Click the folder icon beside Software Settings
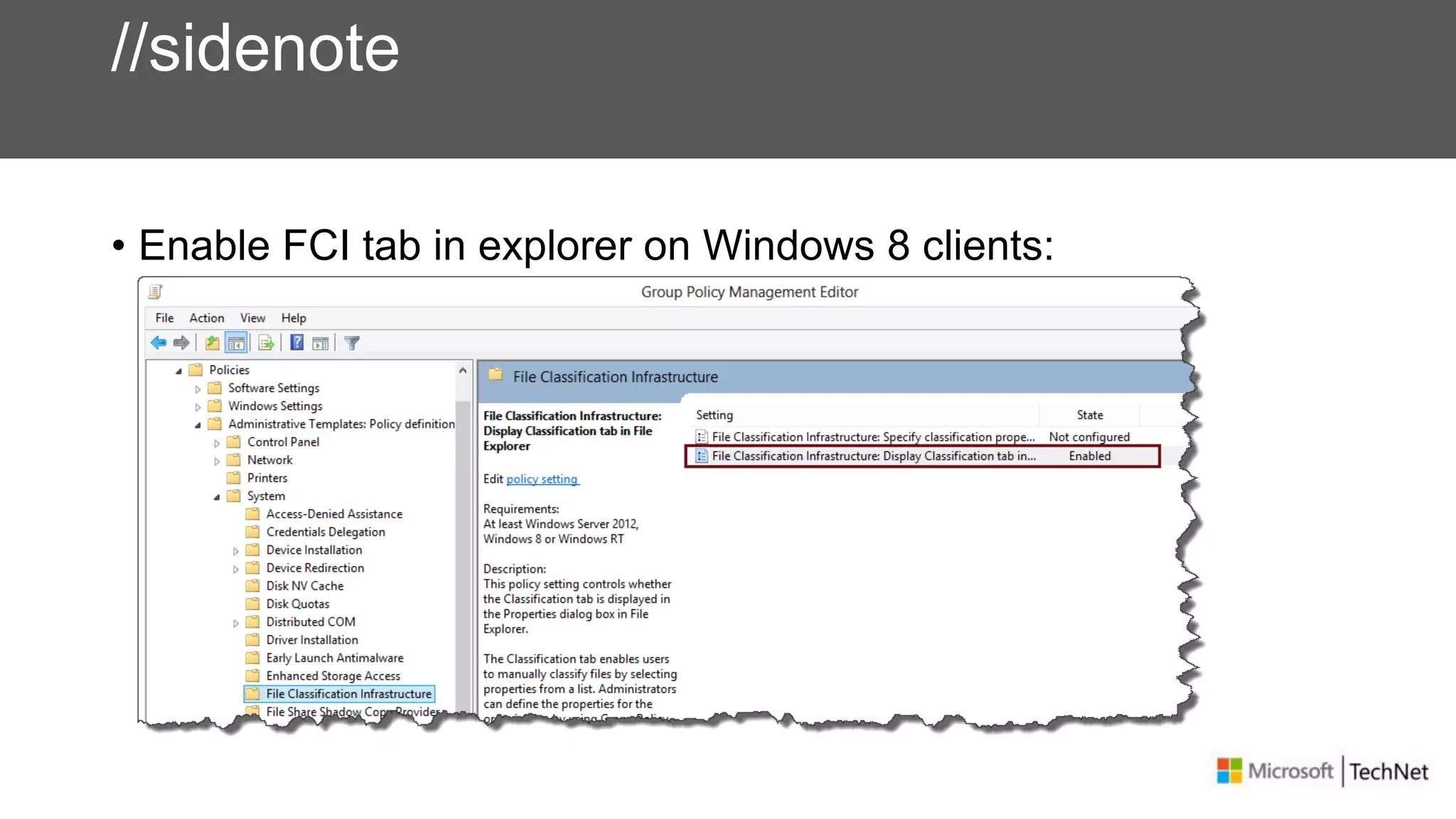 click(x=215, y=388)
